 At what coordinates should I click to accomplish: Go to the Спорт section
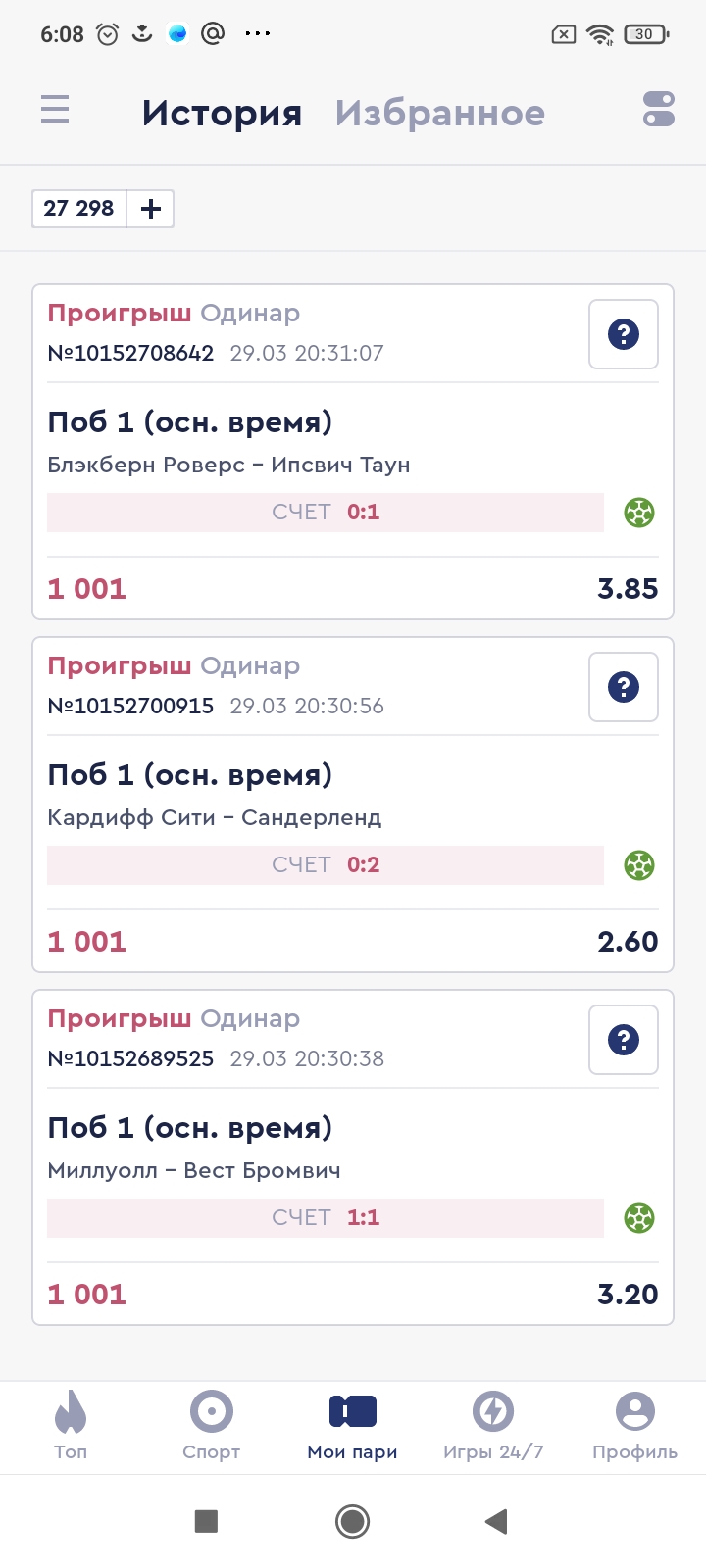(x=212, y=1425)
